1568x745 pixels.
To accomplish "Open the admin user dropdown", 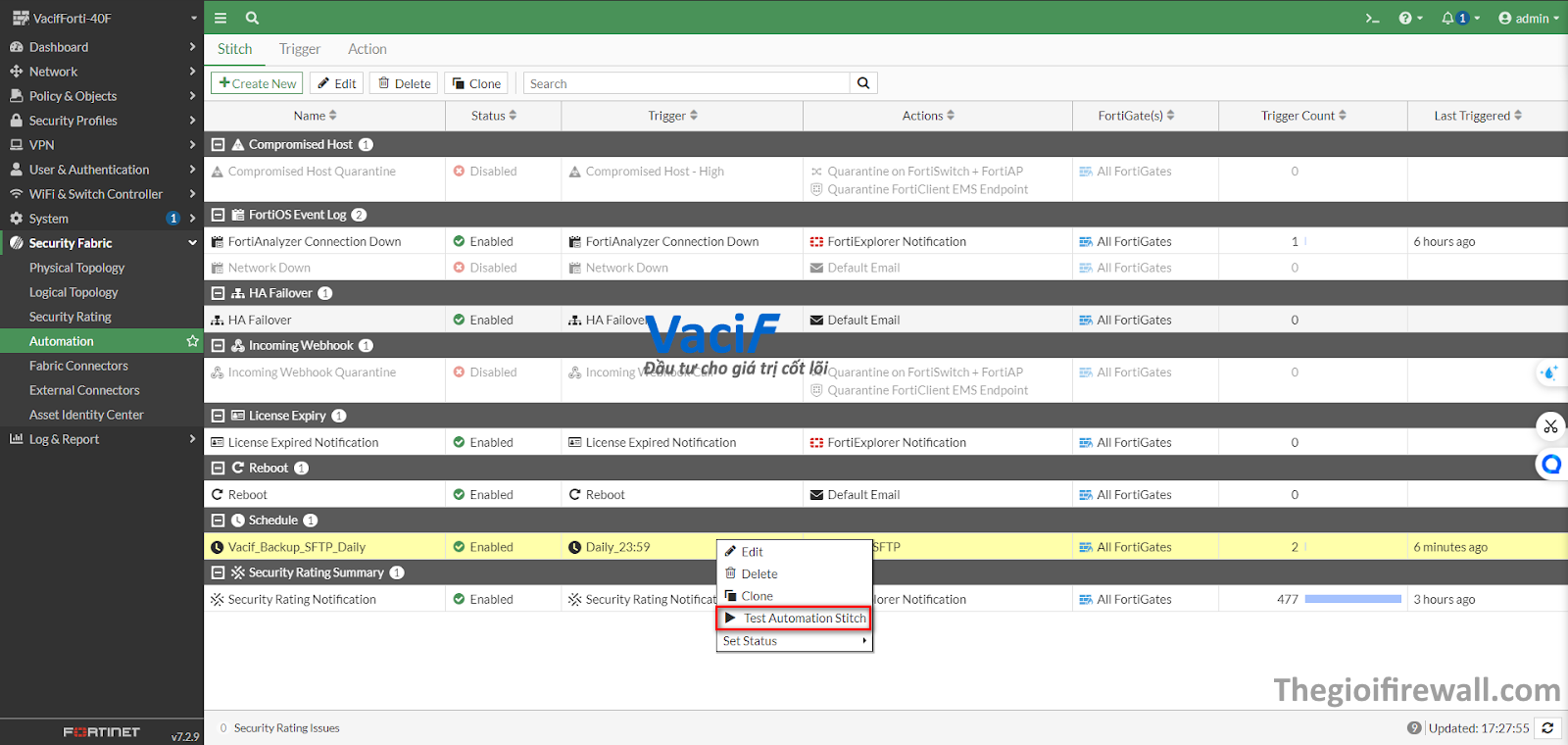I will (1528, 19).
